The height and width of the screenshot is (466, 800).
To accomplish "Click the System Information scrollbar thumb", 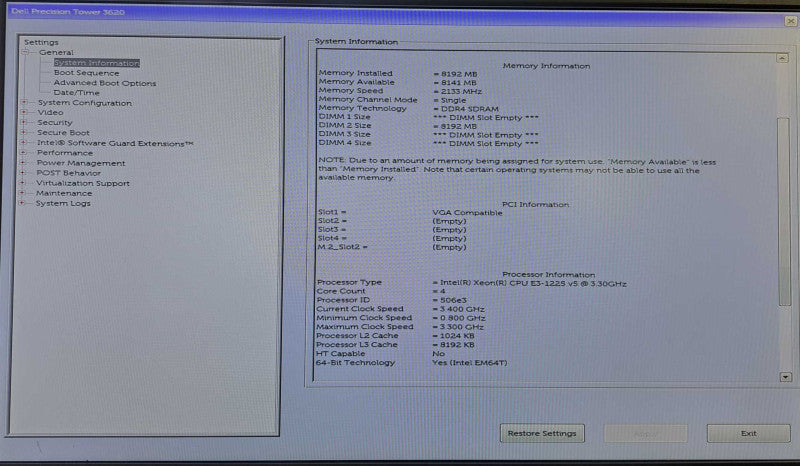I will coord(784,212).
